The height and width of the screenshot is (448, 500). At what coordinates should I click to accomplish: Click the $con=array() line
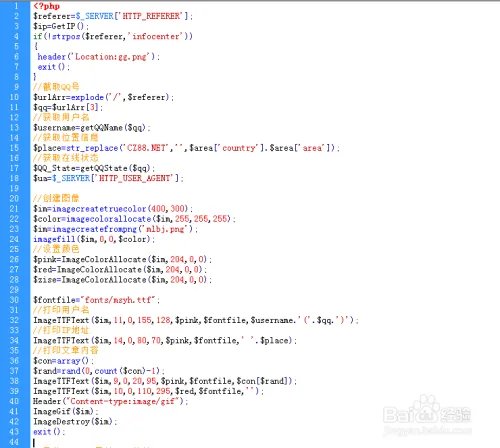[x=63, y=361]
